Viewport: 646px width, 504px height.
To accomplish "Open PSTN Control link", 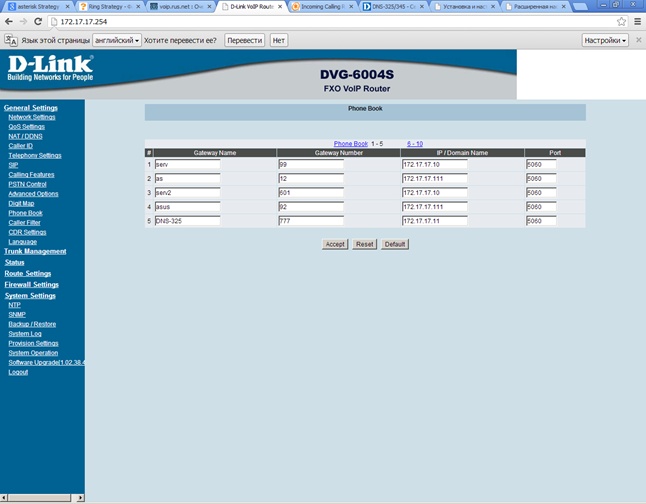I will click(x=27, y=184).
